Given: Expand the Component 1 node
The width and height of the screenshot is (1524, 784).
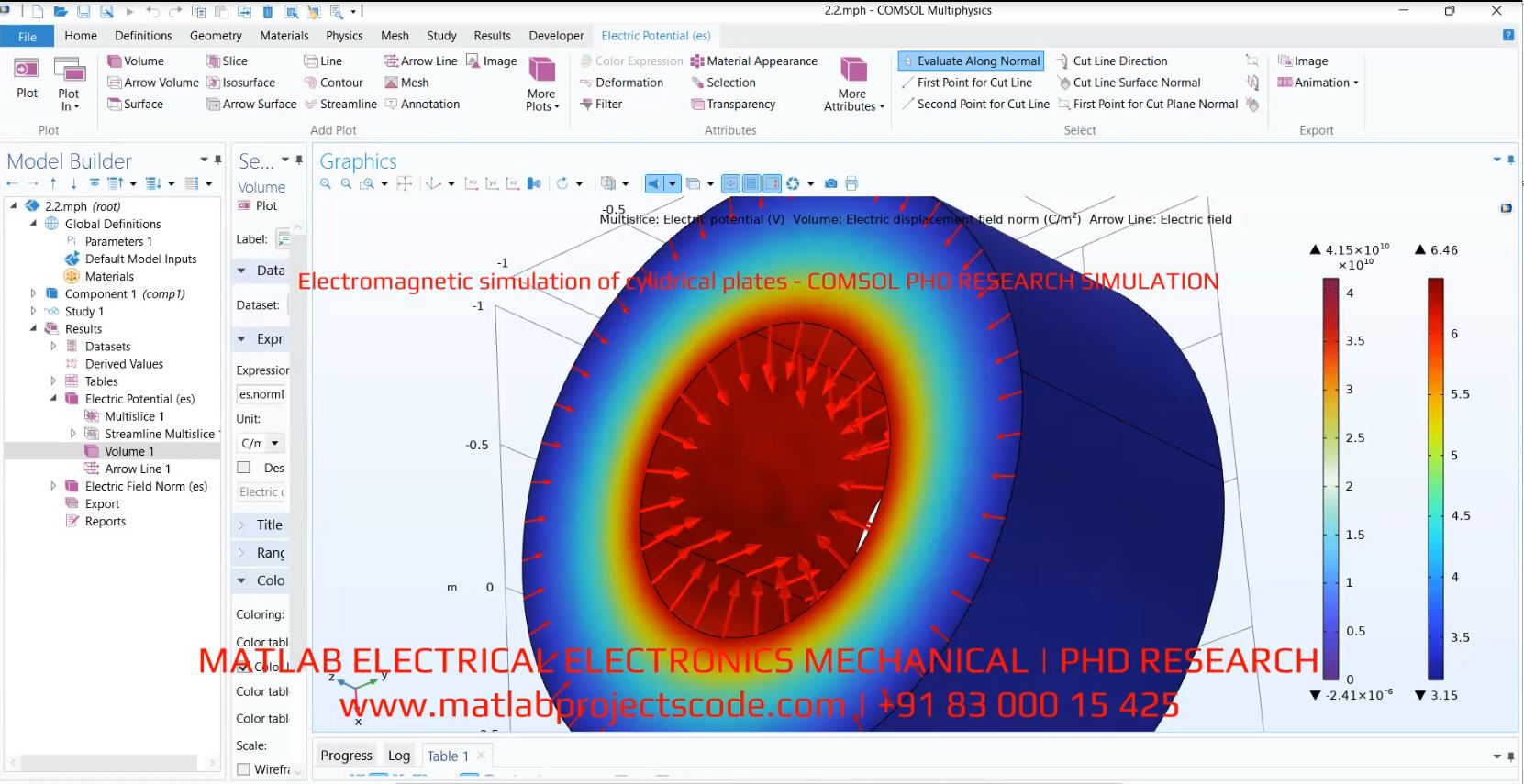Looking at the screenshot, I should tap(33, 294).
